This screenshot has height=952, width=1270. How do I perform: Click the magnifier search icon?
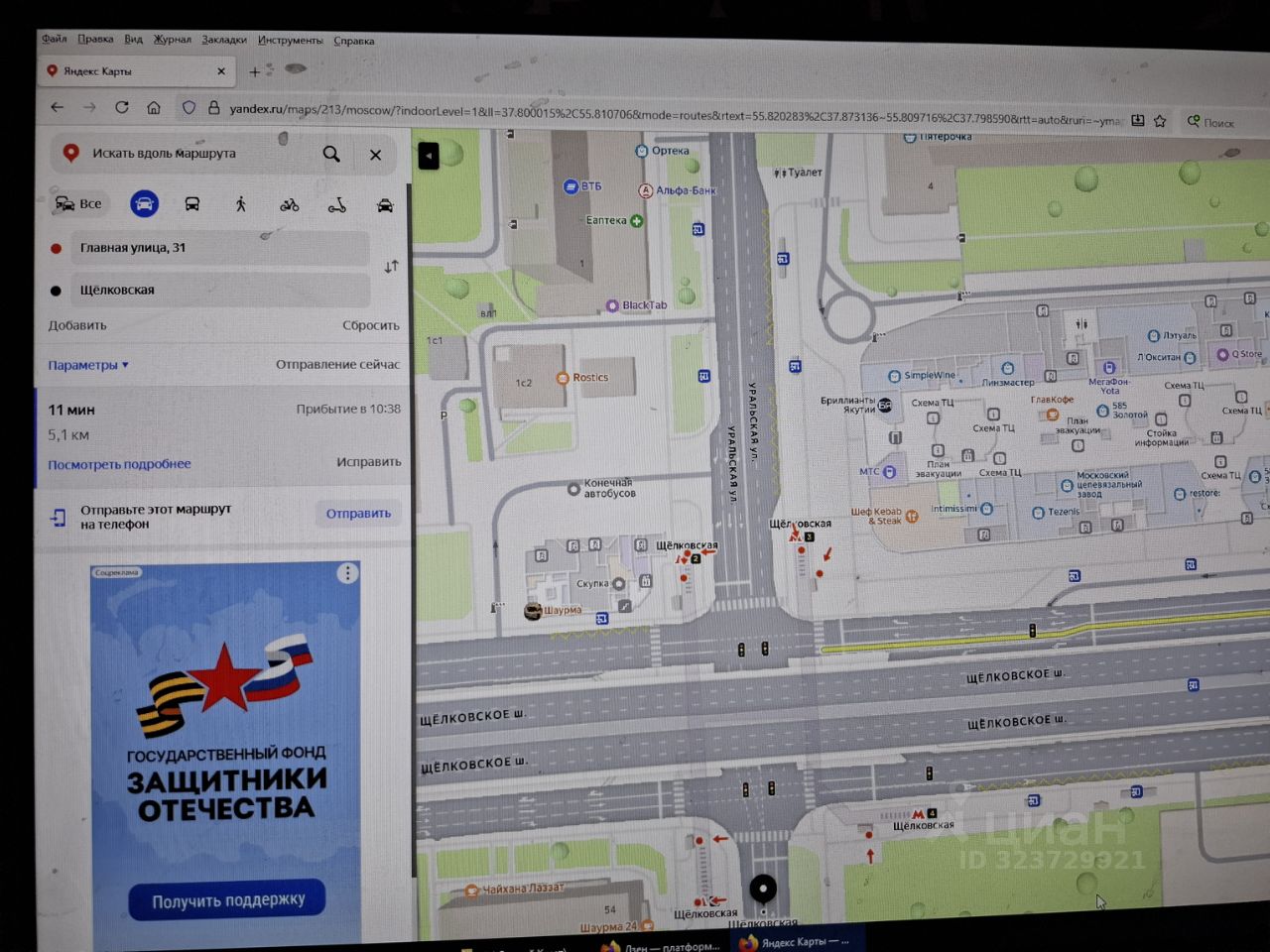331,154
